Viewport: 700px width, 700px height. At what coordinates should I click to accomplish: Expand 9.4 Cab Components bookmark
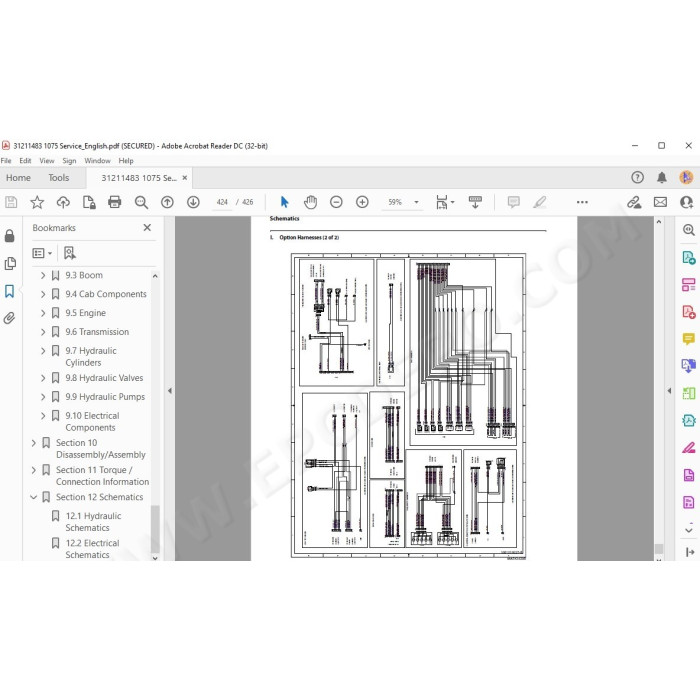click(43, 294)
